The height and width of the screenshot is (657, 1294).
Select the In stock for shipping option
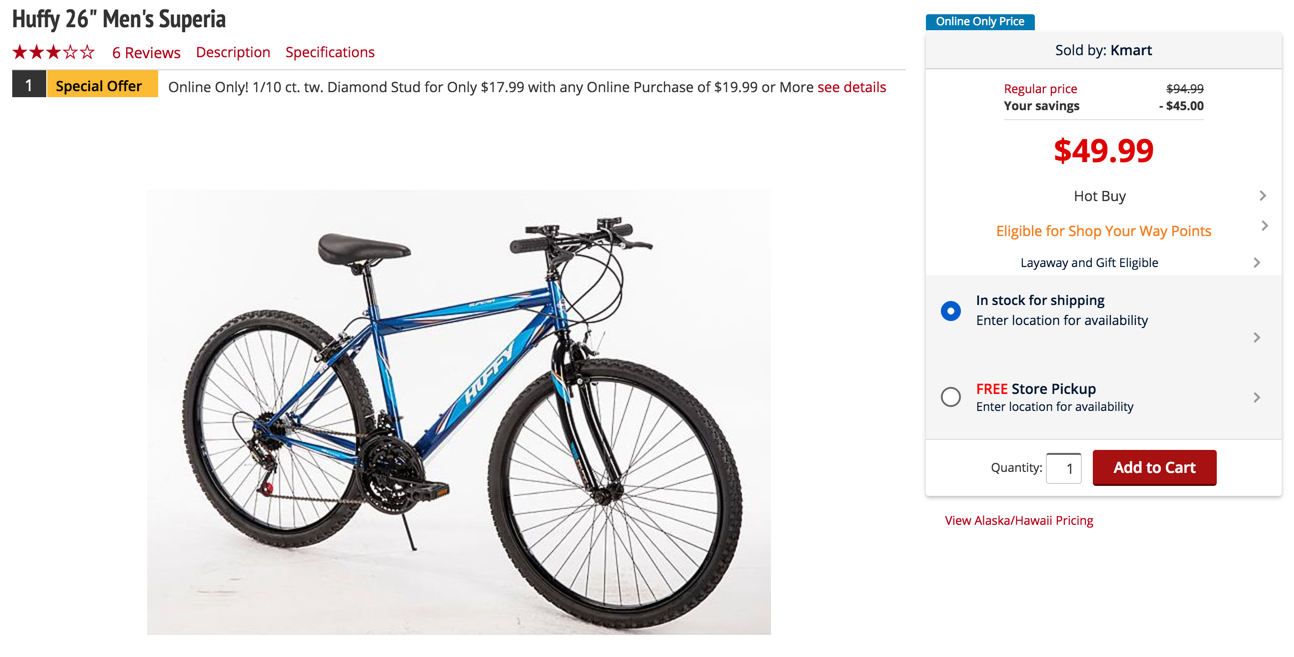(x=951, y=311)
